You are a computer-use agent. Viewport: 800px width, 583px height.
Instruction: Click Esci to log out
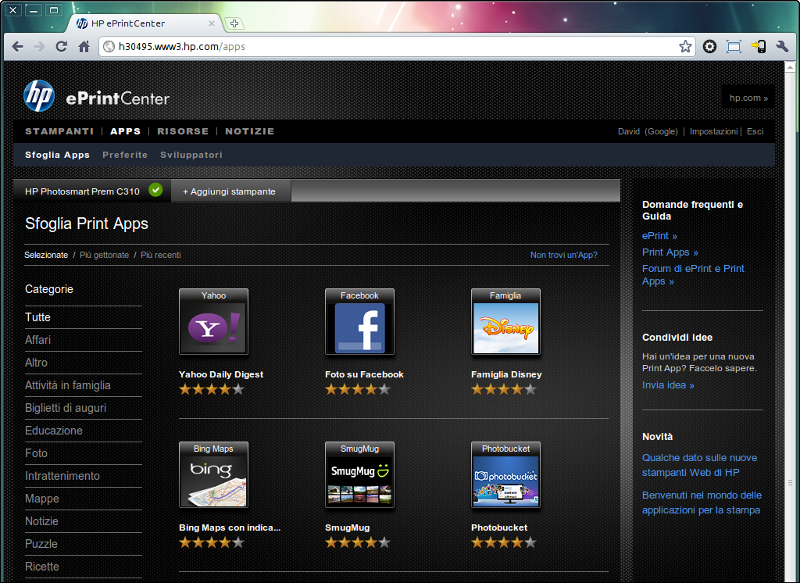coord(755,132)
